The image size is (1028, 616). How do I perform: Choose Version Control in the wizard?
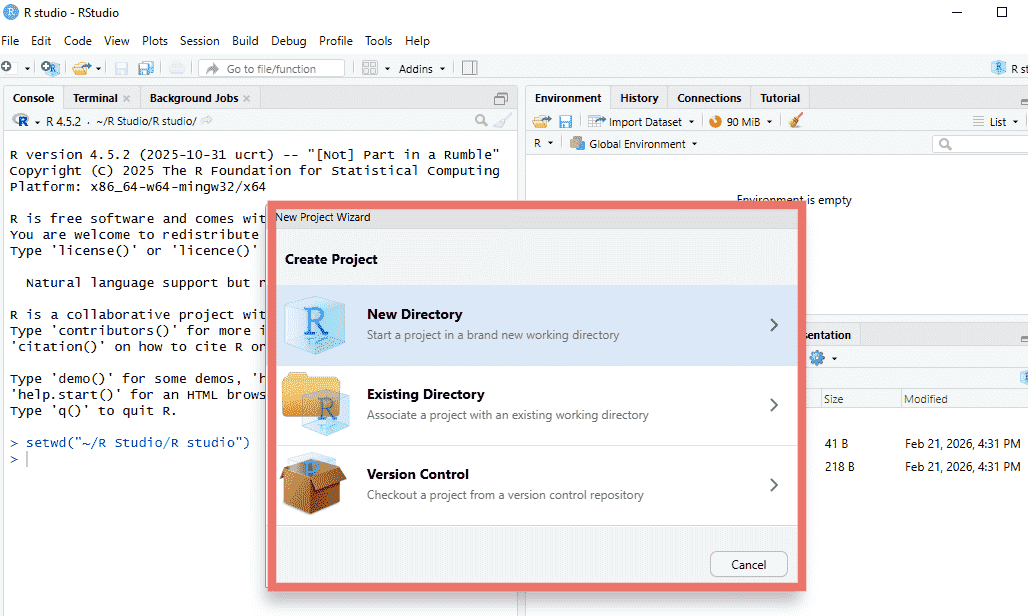(x=537, y=485)
